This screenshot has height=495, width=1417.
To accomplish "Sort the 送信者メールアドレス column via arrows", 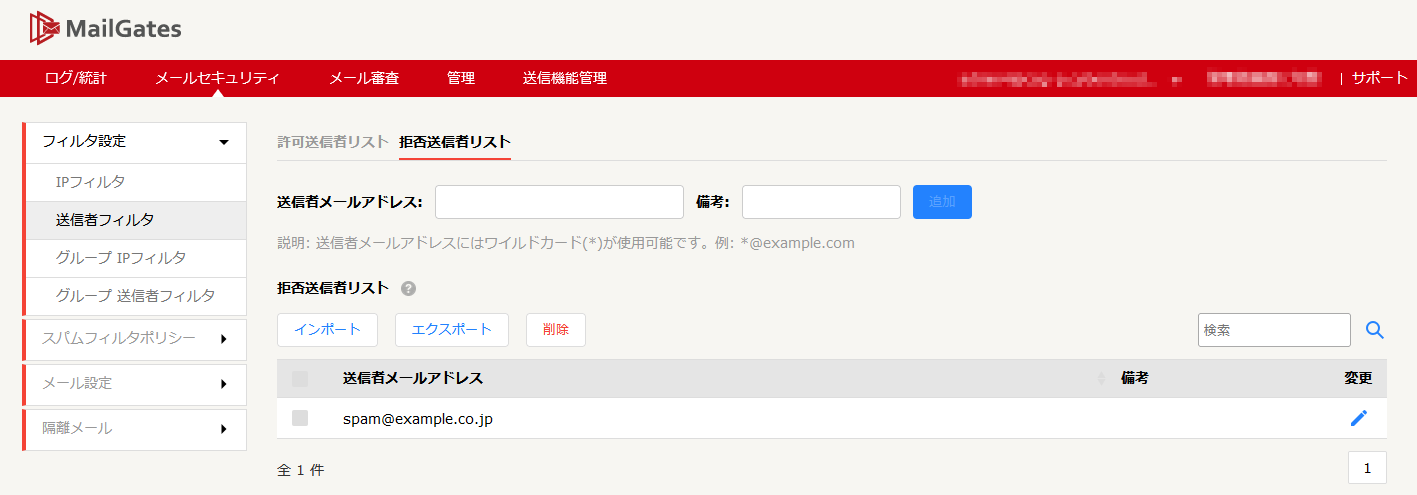I will tap(1102, 378).
